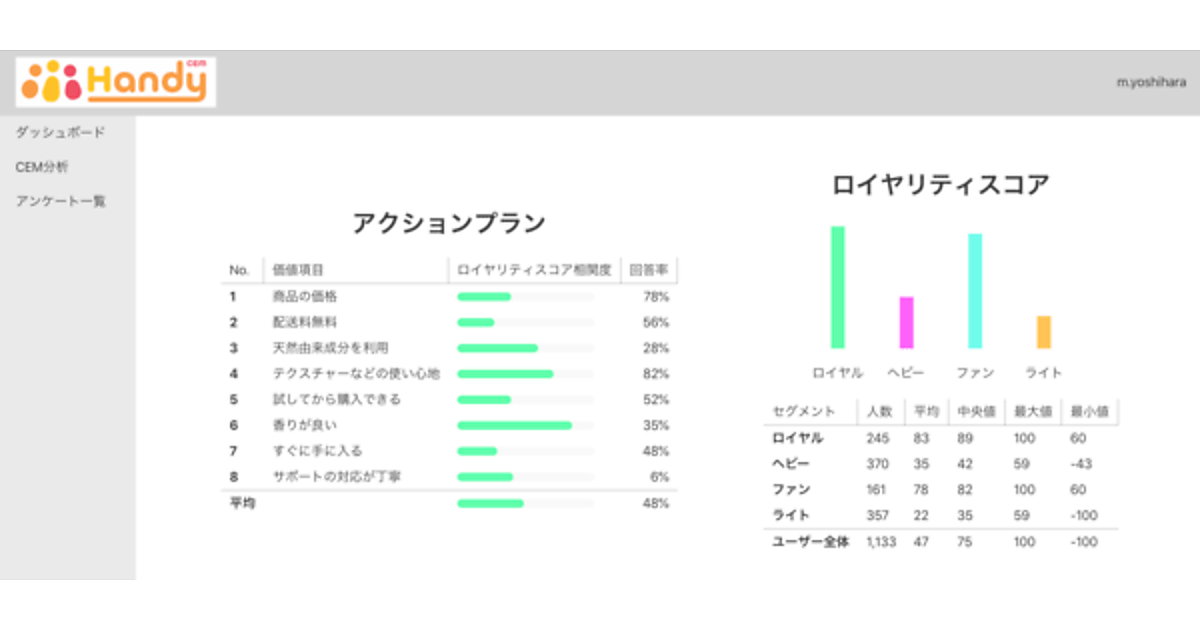
Task: Open CEM分析 in the sidebar
Action: (42, 167)
